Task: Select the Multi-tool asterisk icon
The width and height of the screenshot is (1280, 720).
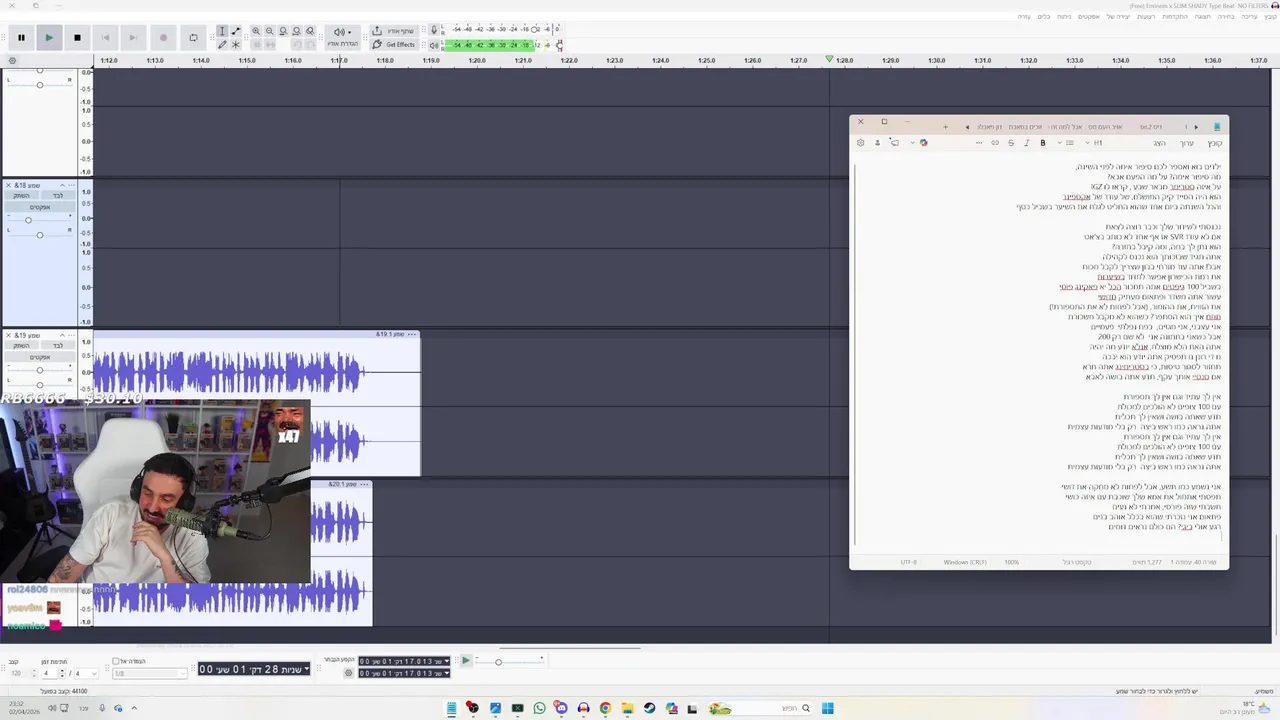Action: (236, 44)
